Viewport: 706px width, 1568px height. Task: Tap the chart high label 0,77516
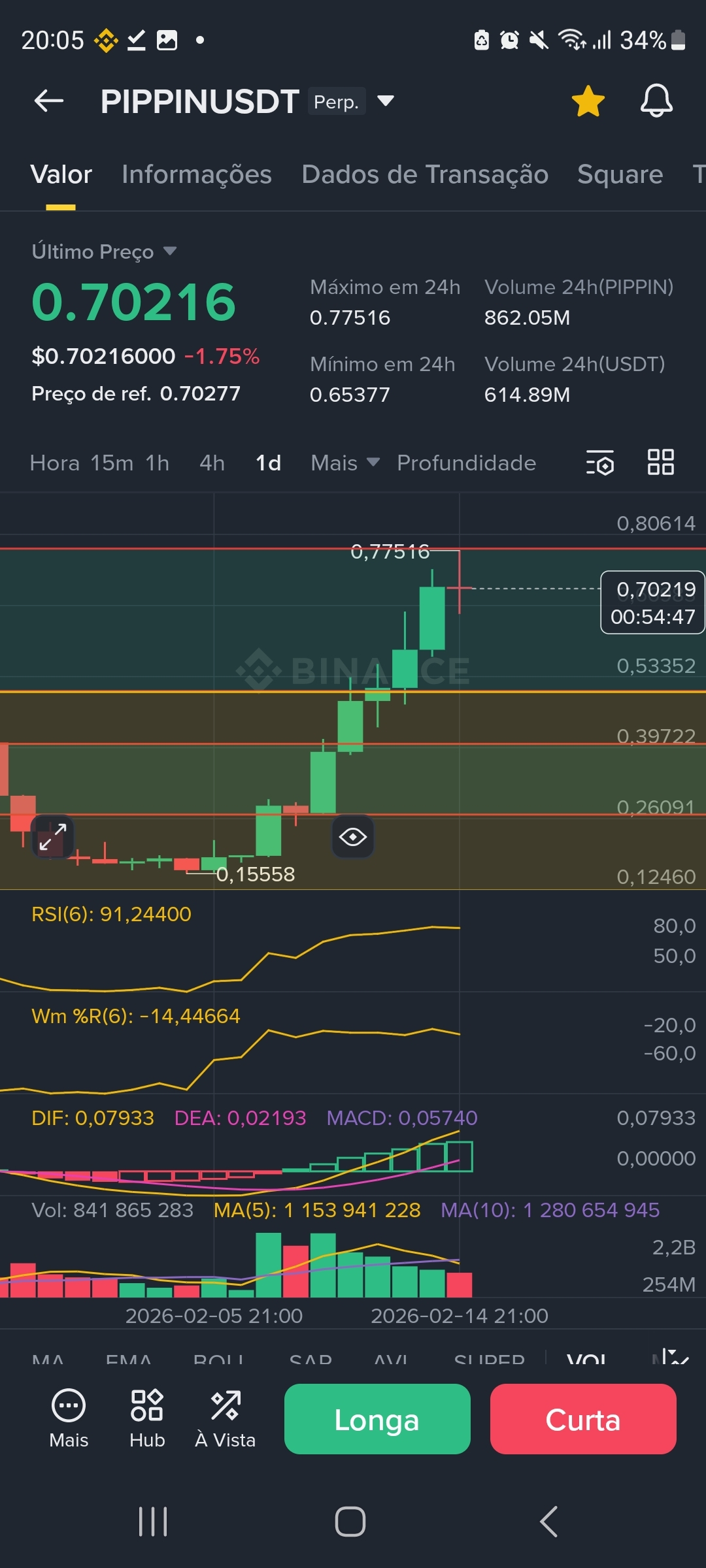pos(390,552)
